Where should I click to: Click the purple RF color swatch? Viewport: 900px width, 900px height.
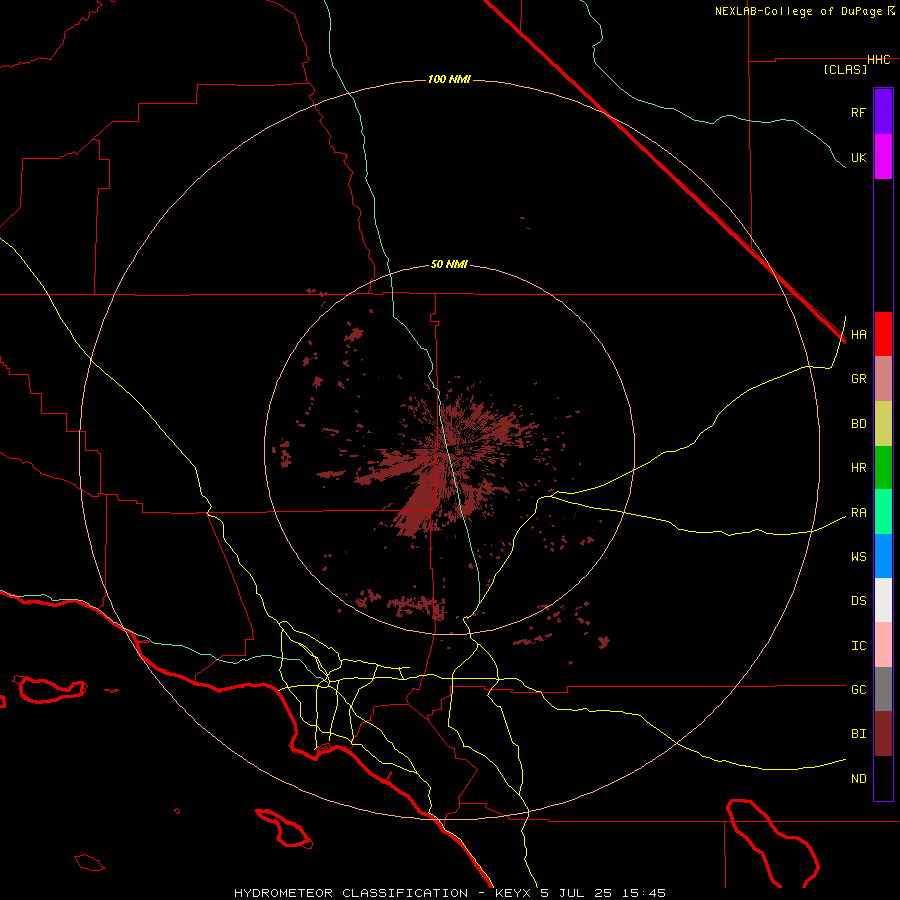pyautogui.click(x=883, y=112)
